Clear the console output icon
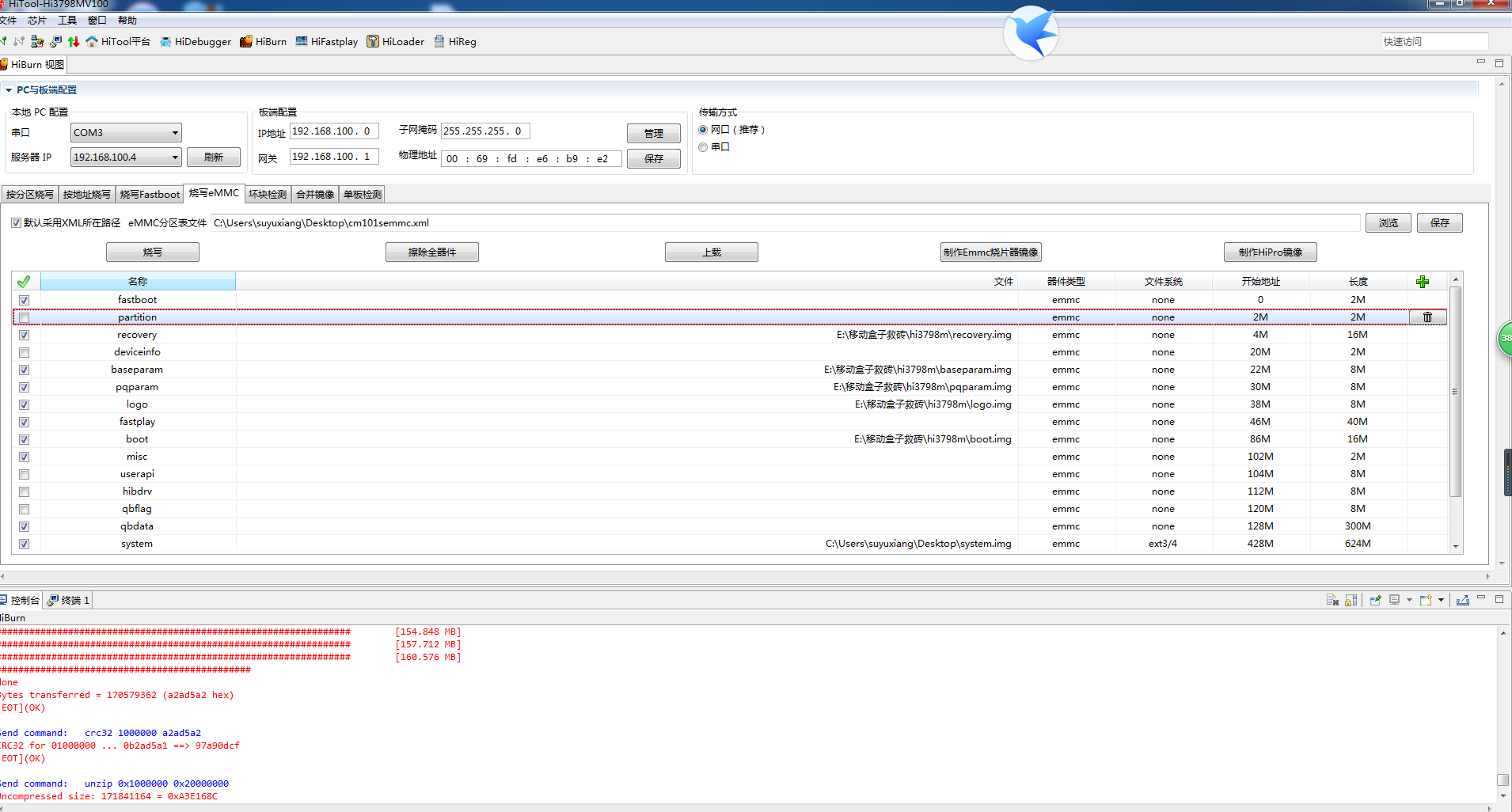1512x812 pixels. pos(1332,600)
